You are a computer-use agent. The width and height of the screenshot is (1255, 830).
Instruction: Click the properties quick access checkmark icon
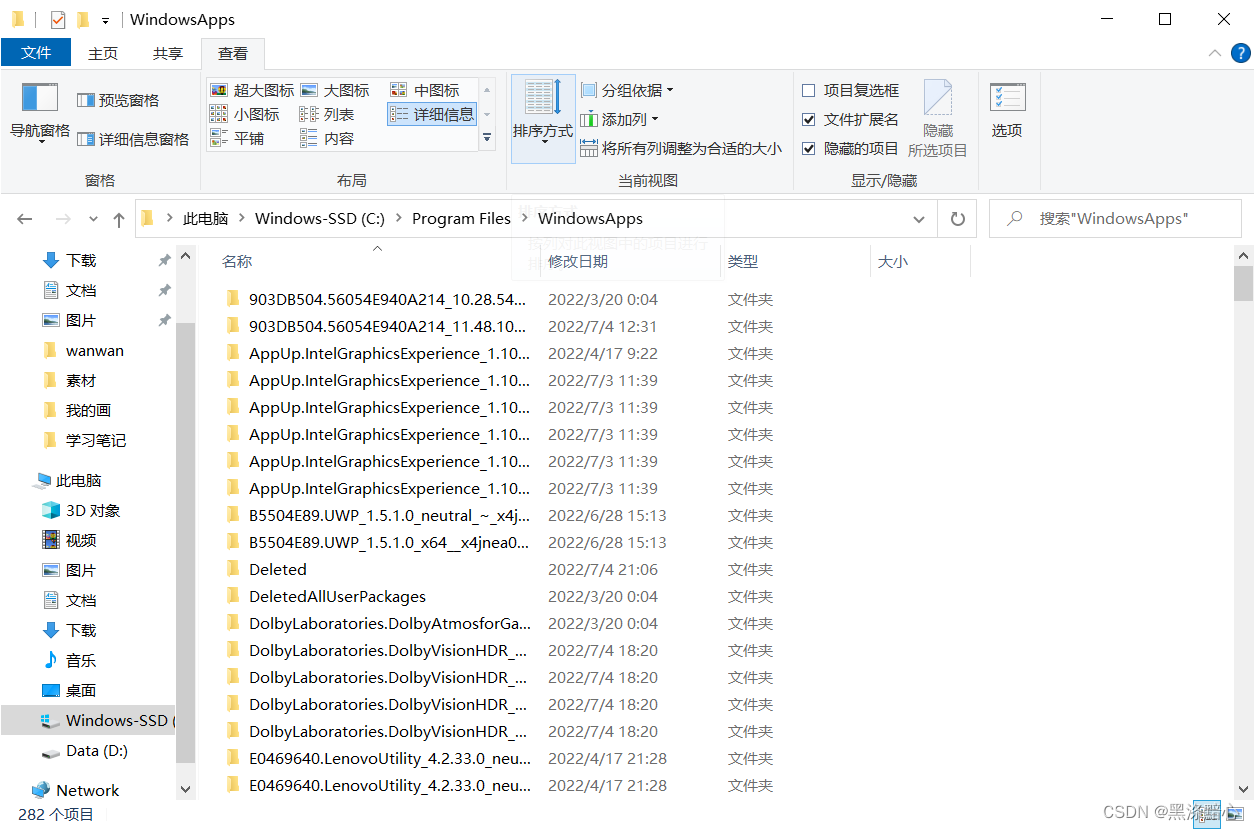coord(57,19)
